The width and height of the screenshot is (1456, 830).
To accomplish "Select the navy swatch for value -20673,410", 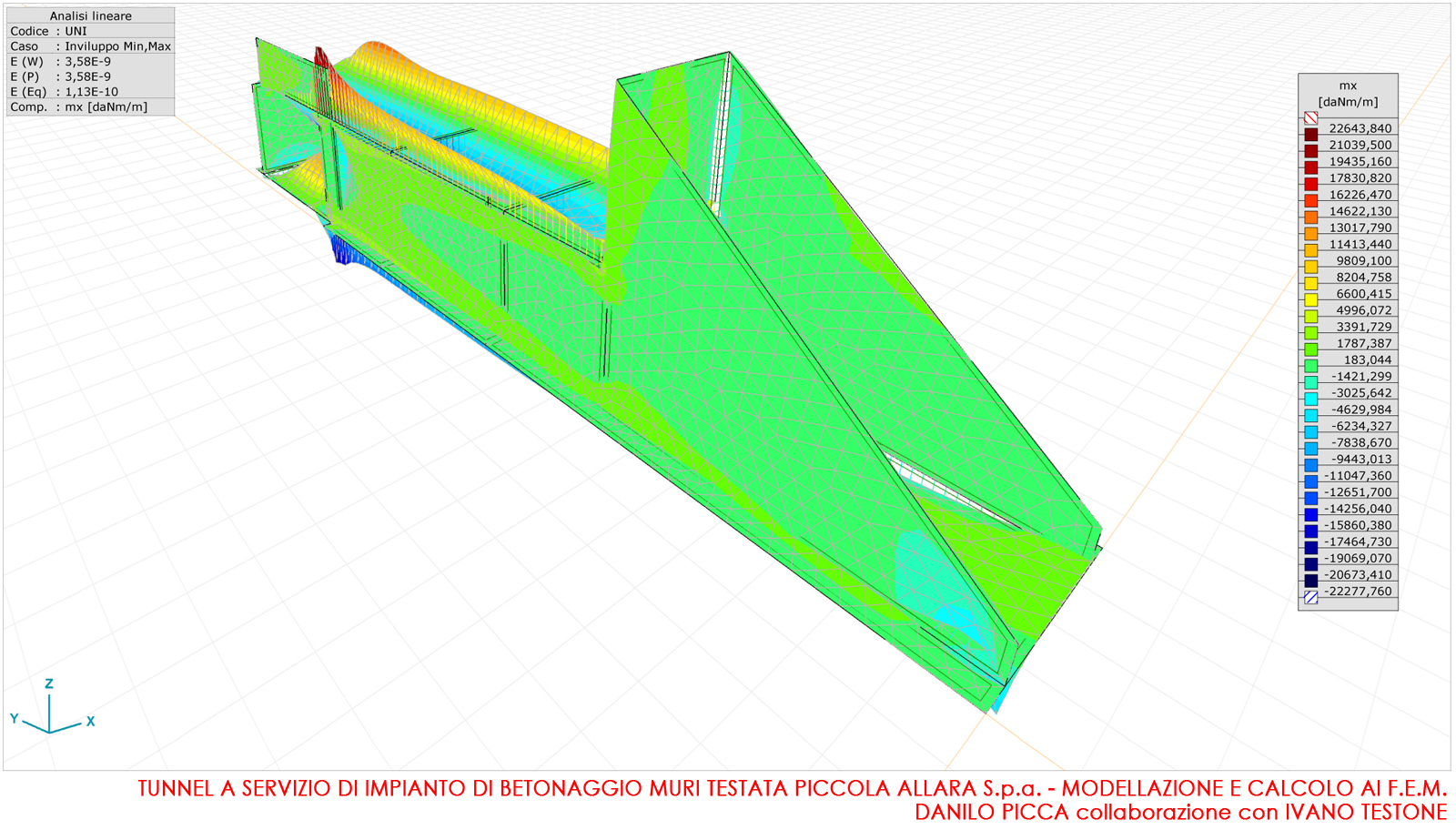I will (1310, 581).
